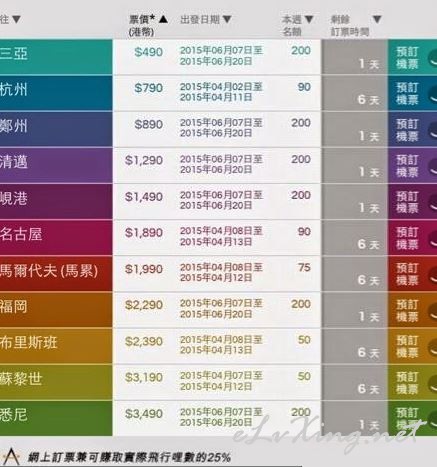
Task: Open the 25% mileage earning notice
Action: click(129, 457)
